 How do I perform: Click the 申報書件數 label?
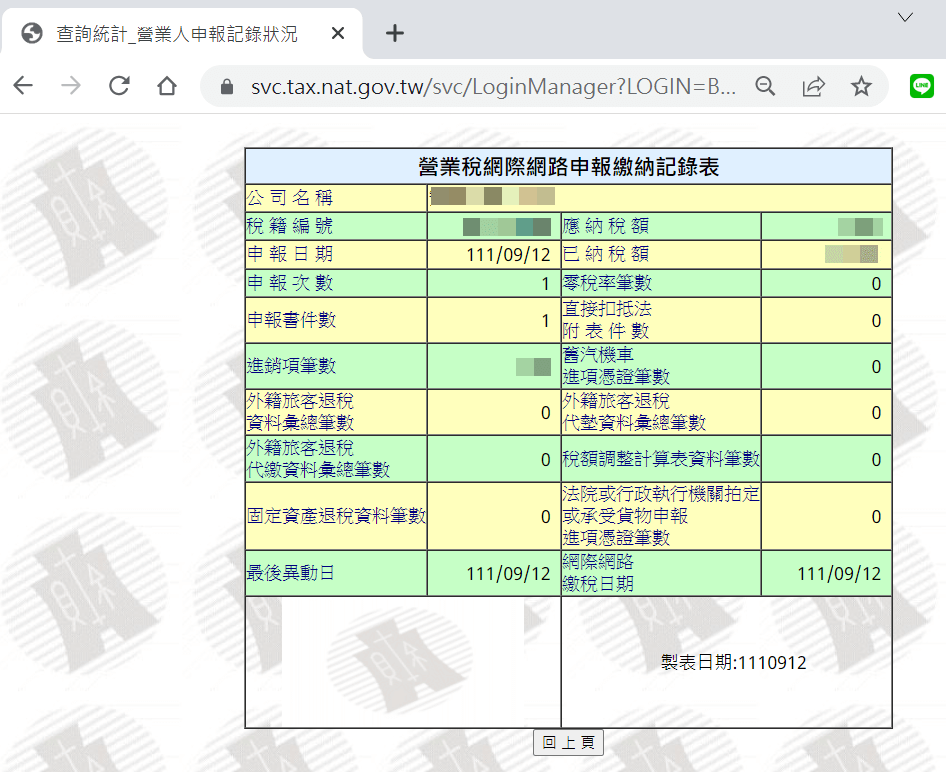291,320
